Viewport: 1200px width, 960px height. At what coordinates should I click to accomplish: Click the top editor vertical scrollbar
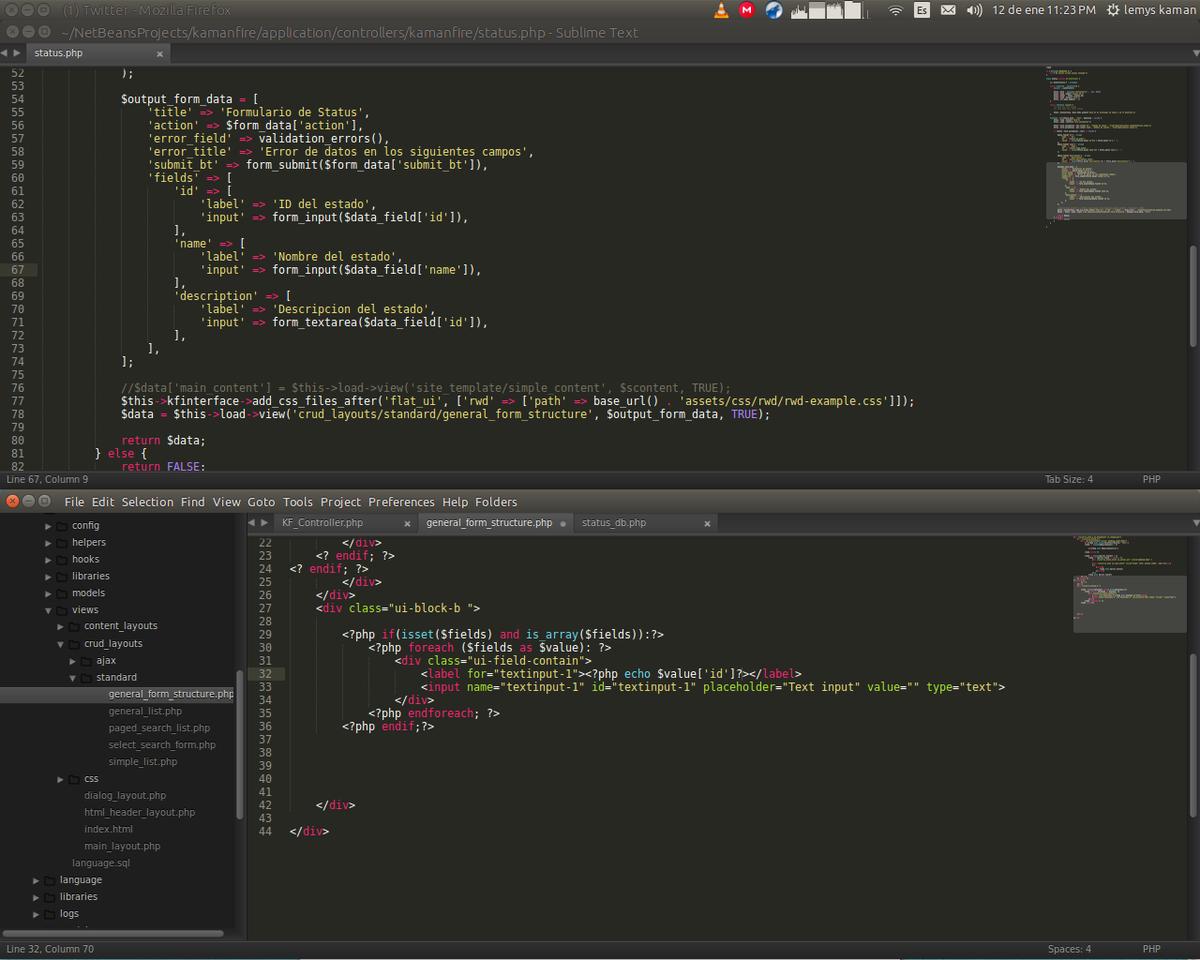click(1193, 296)
